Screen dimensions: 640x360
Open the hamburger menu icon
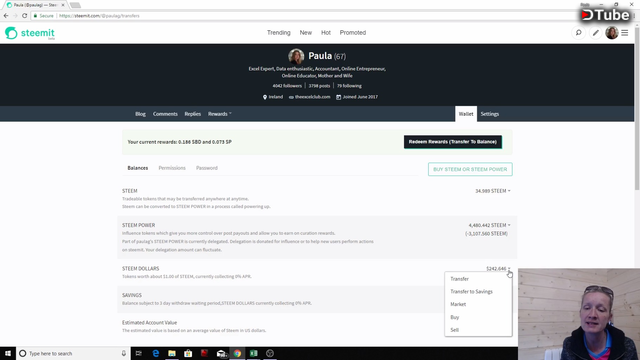coord(625,33)
